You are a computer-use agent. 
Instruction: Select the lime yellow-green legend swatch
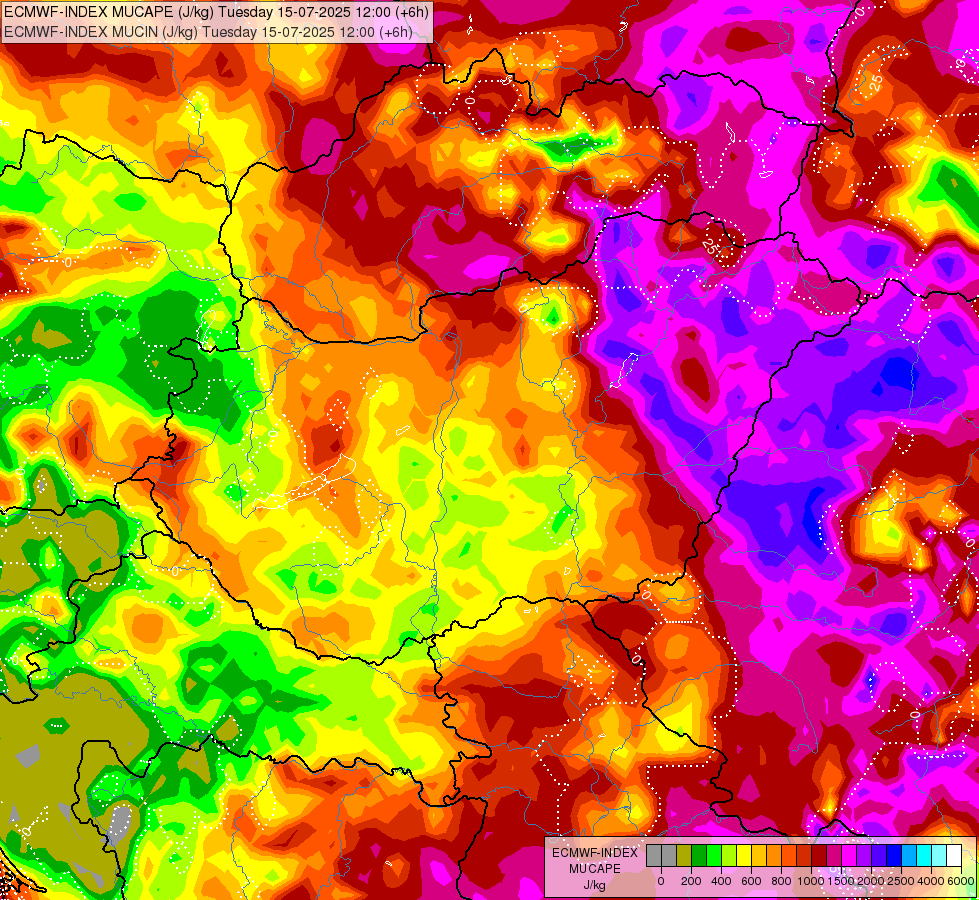coord(729,856)
